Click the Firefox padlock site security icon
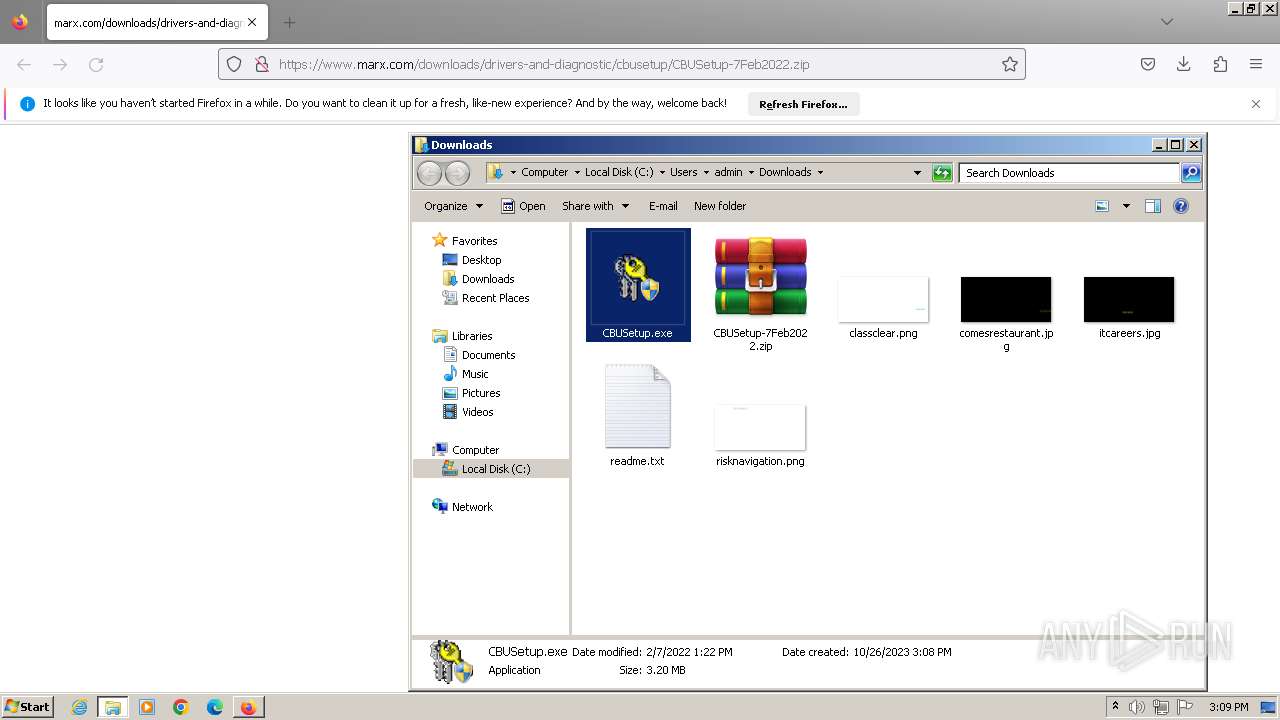 (261, 64)
